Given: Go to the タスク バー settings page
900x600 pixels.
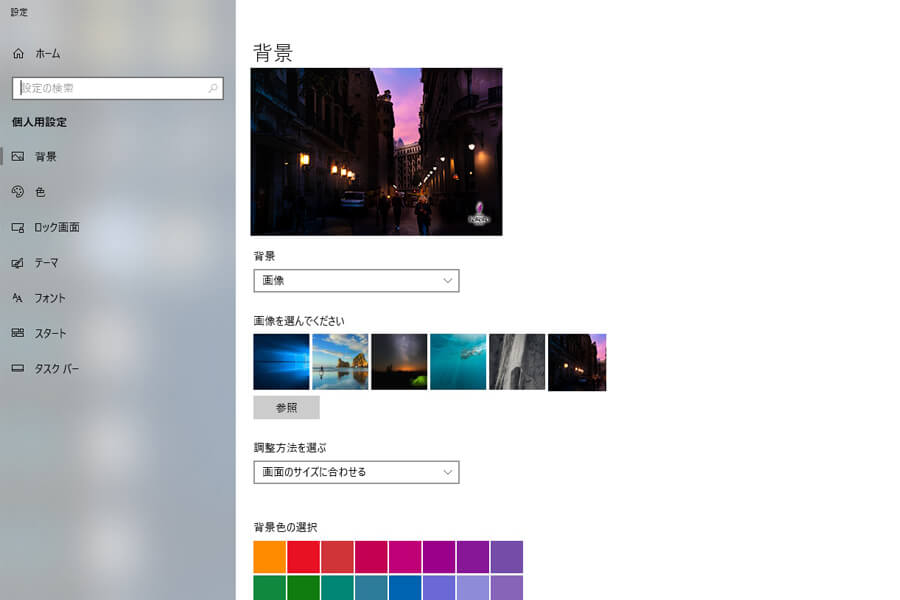Looking at the screenshot, I should tap(57, 369).
